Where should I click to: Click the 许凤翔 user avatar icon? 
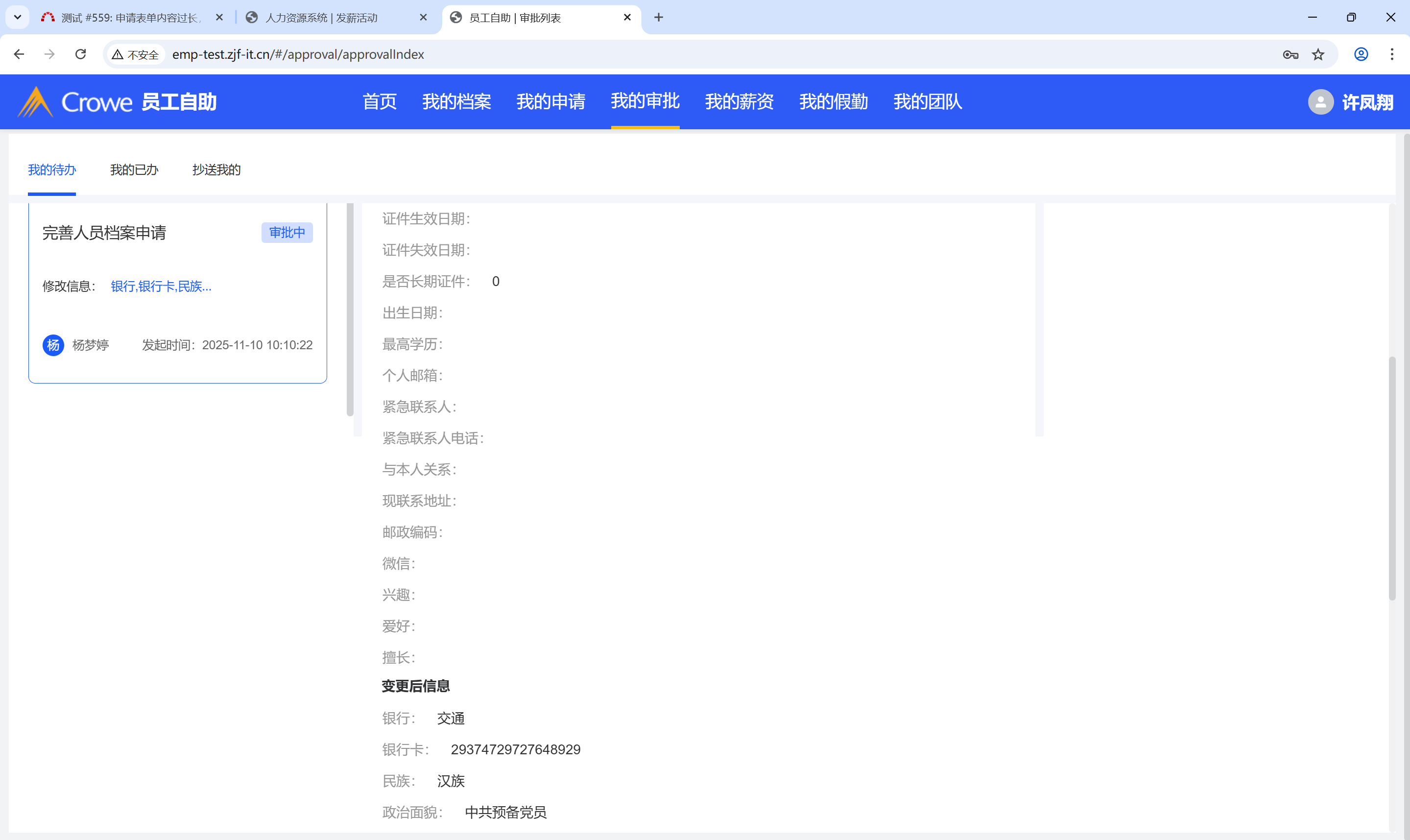[x=1320, y=102]
